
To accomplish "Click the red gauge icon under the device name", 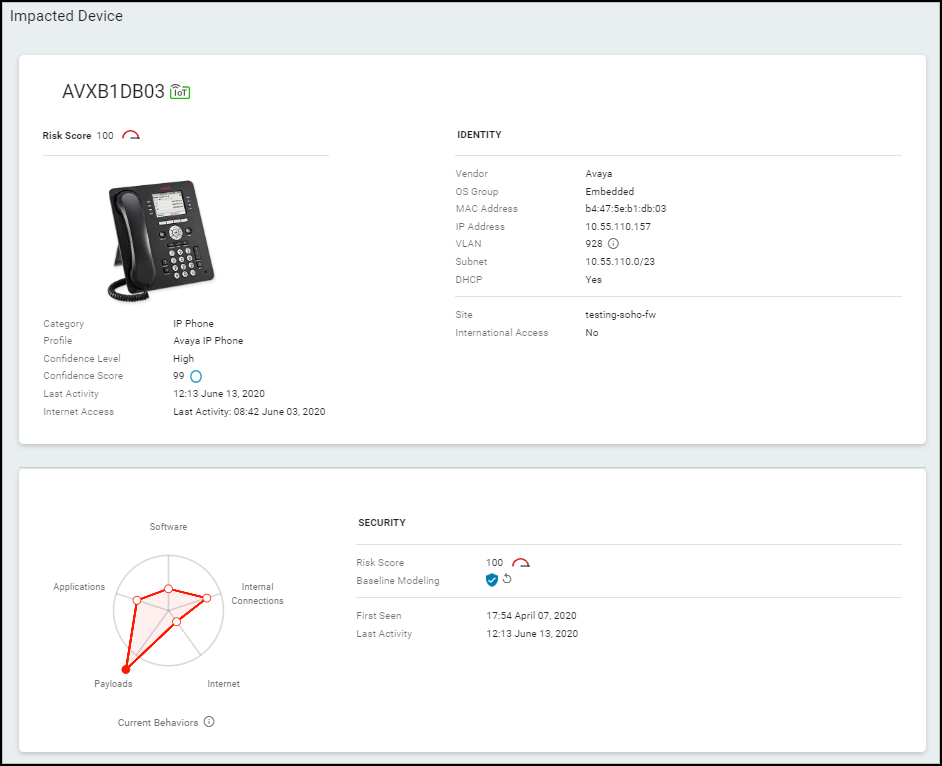I will click(x=131, y=136).
